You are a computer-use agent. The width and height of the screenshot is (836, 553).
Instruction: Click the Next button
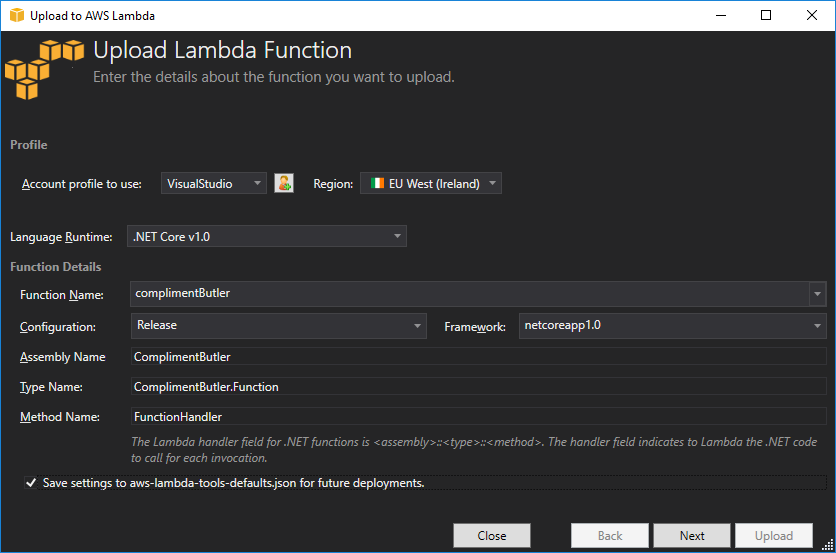(x=692, y=536)
